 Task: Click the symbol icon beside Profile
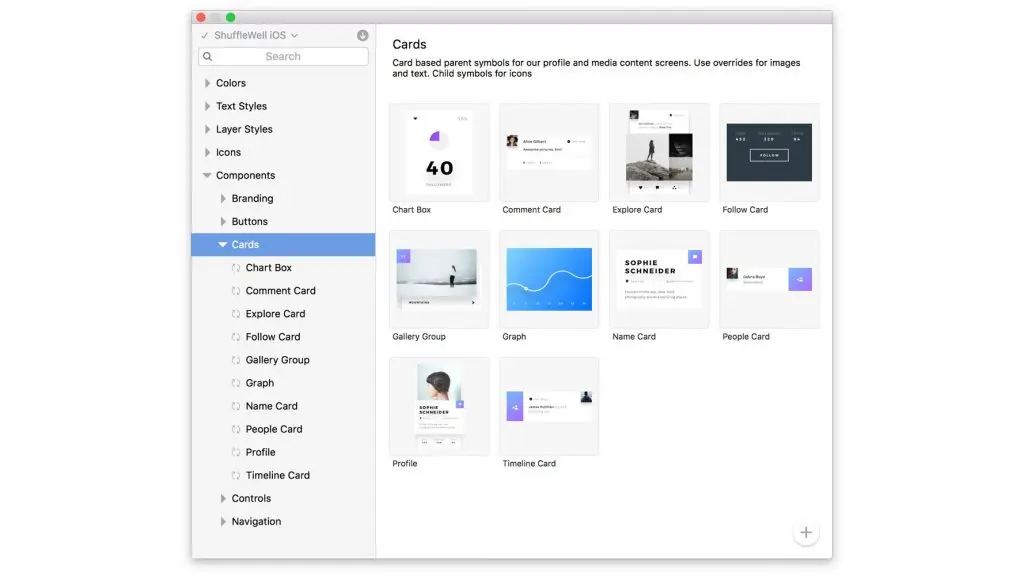(234, 451)
